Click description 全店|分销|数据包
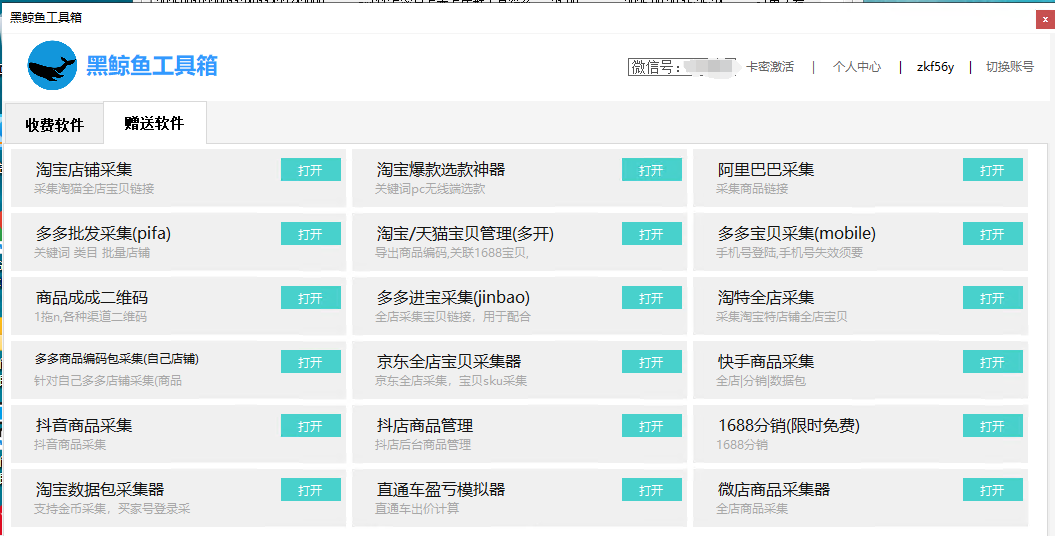1055x536 pixels. point(760,381)
